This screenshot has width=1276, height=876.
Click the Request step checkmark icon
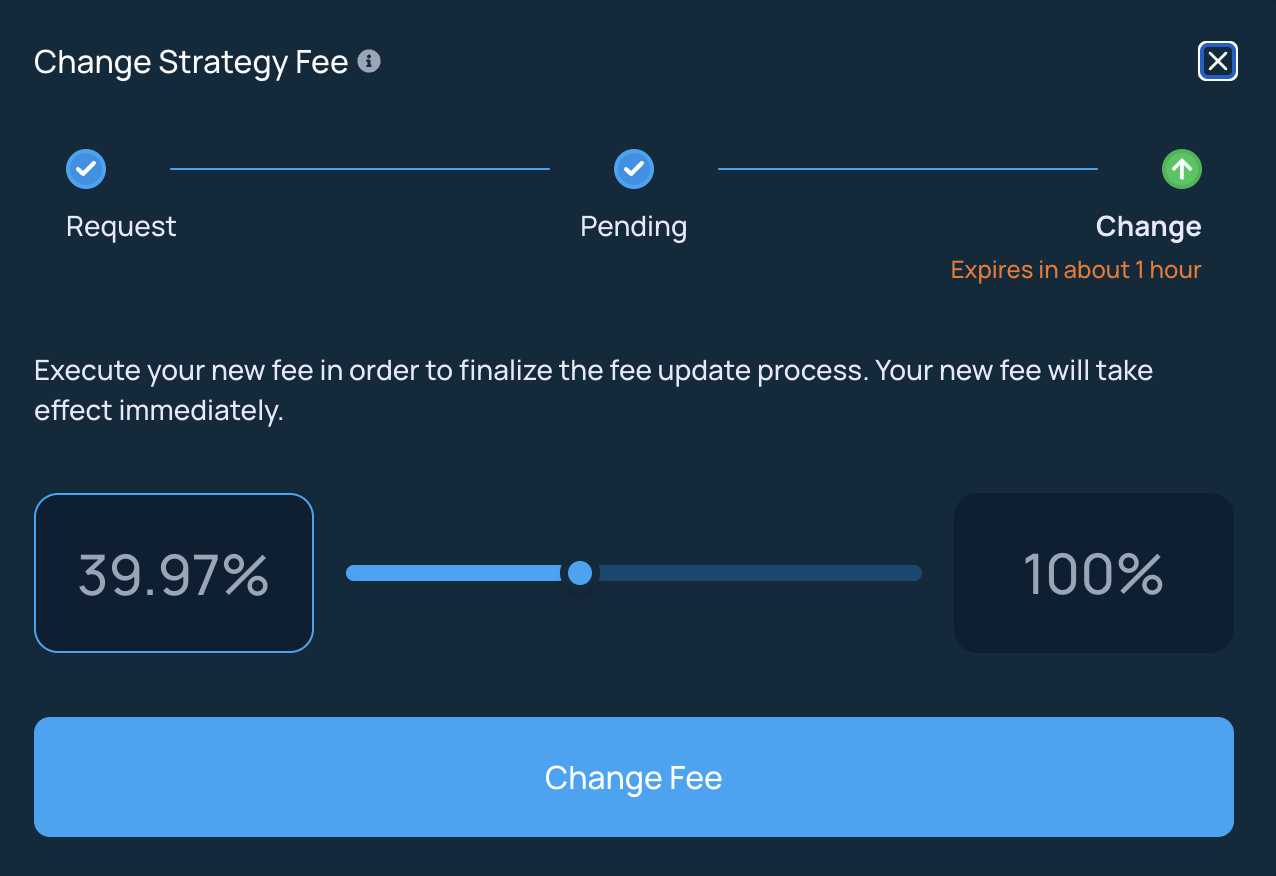point(86,169)
